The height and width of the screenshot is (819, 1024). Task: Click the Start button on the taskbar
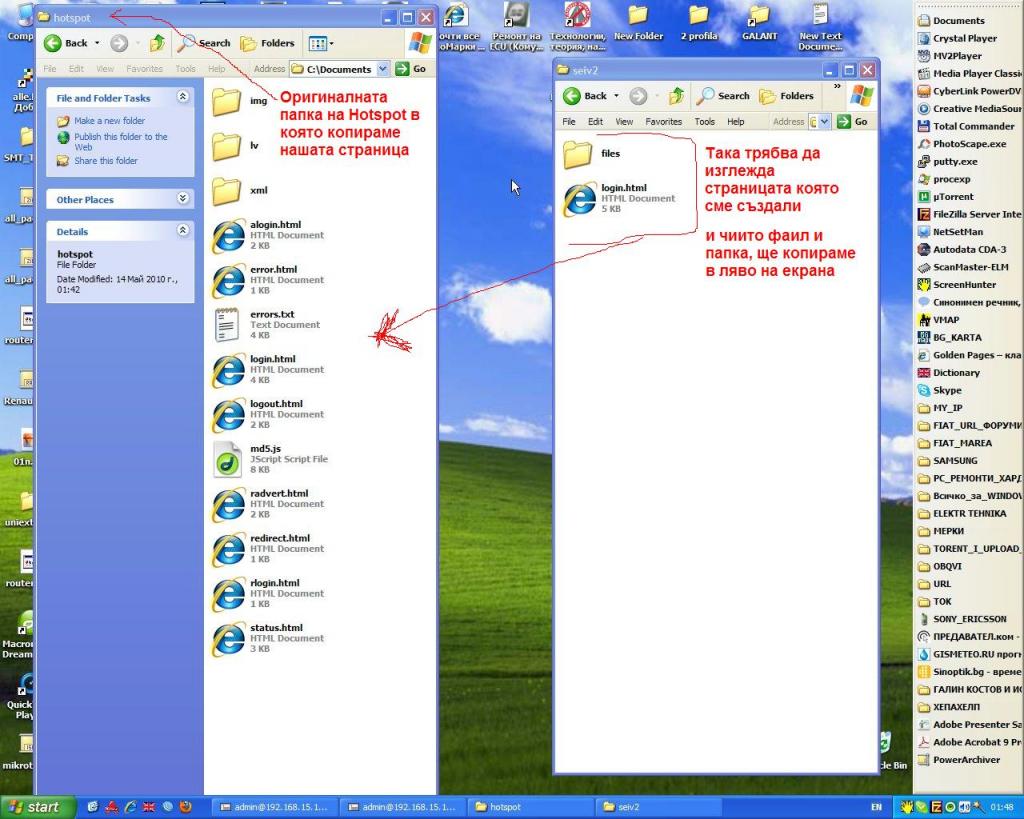(x=31, y=806)
